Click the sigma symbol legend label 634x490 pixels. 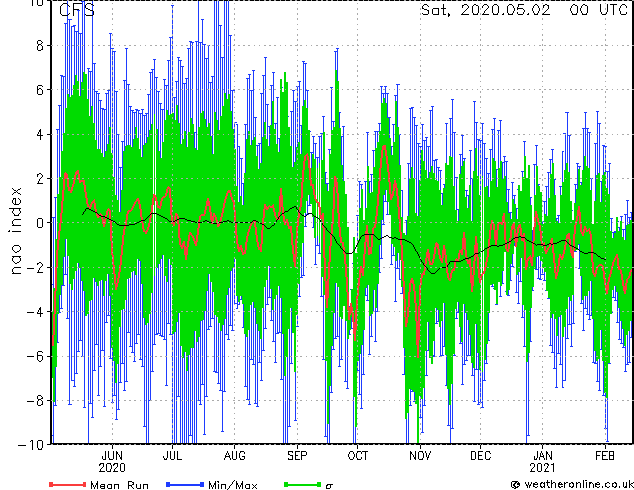point(329,486)
